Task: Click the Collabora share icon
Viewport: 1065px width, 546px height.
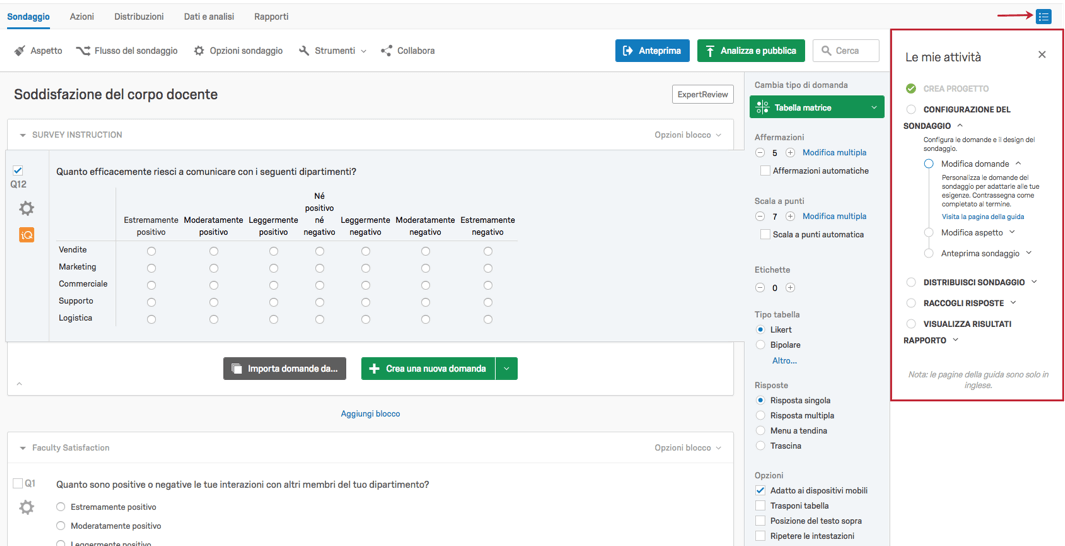Action: click(x=387, y=51)
